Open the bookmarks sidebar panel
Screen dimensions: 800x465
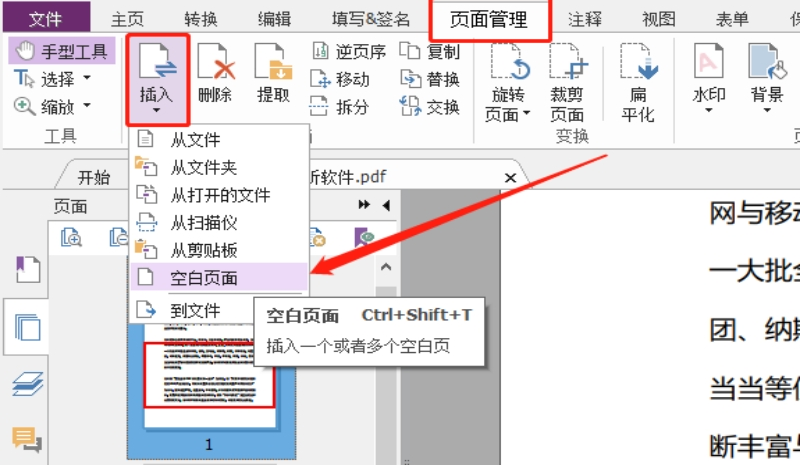point(27,270)
